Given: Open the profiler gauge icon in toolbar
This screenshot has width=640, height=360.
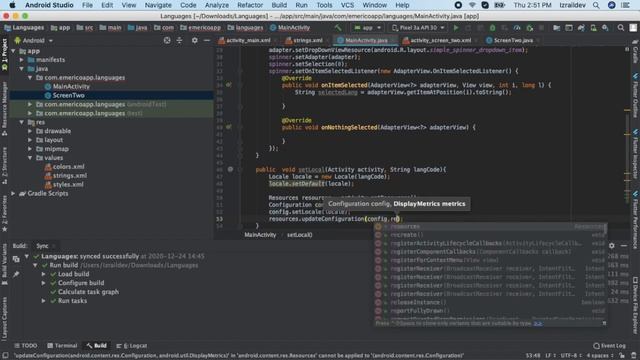Looking at the screenshot, I should coord(517,28).
